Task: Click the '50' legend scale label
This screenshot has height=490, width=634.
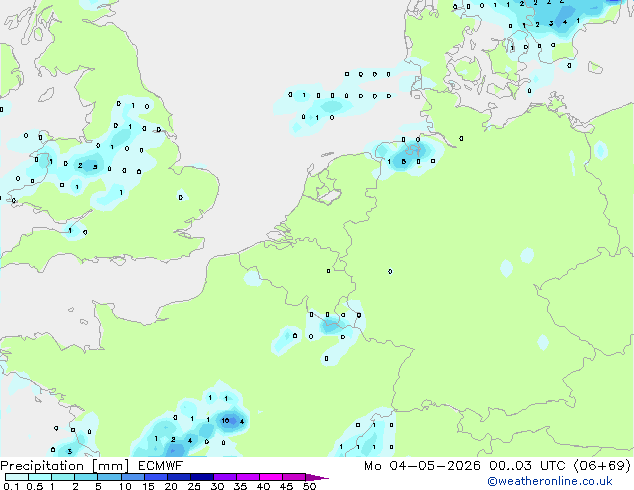Action: pos(310,486)
